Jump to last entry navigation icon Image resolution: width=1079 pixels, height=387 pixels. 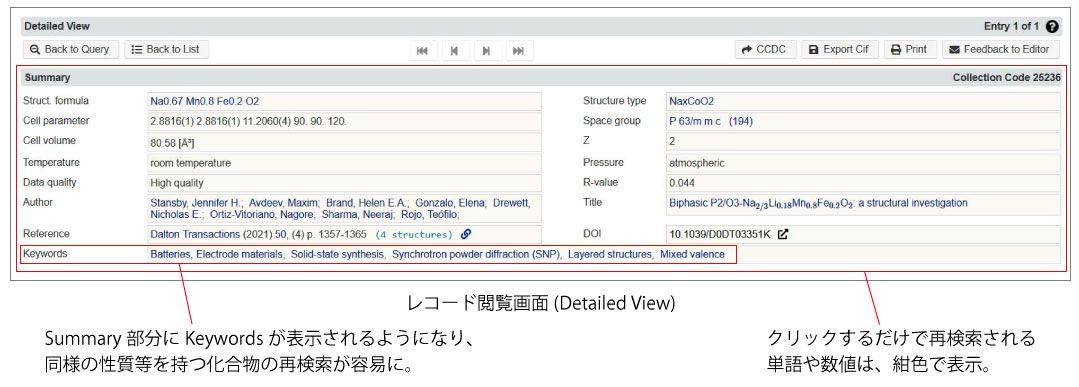click(x=519, y=50)
